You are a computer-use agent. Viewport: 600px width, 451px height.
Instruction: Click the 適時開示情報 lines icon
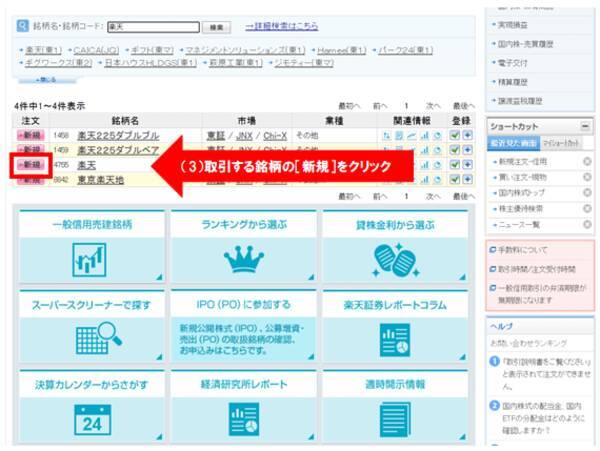395,420
